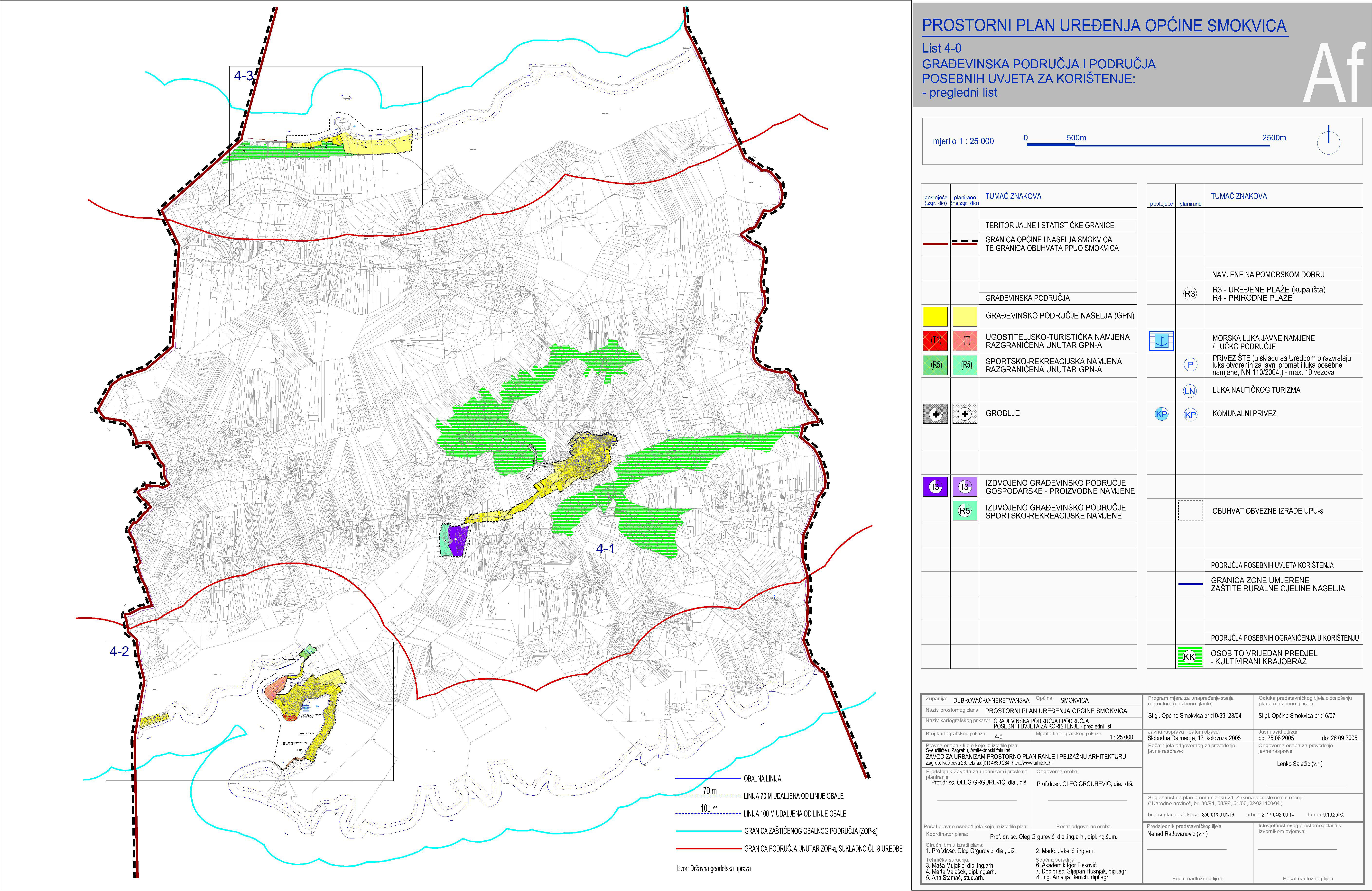Viewport: 1372px width, 891px height.
Task: Click the P privezište circle symbol
Action: pyautogui.click(x=1190, y=365)
